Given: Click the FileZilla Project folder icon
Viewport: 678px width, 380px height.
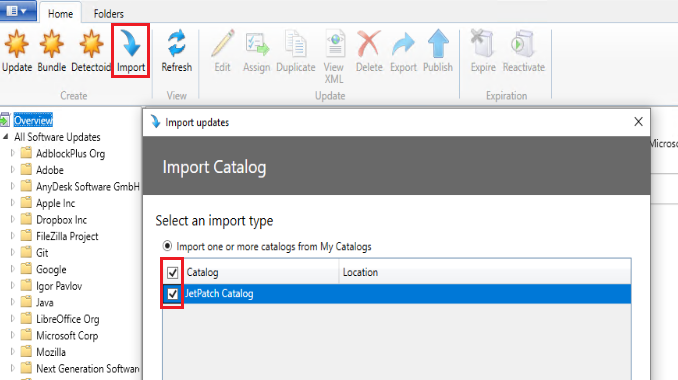Looking at the screenshot, I should click(26, 236).
